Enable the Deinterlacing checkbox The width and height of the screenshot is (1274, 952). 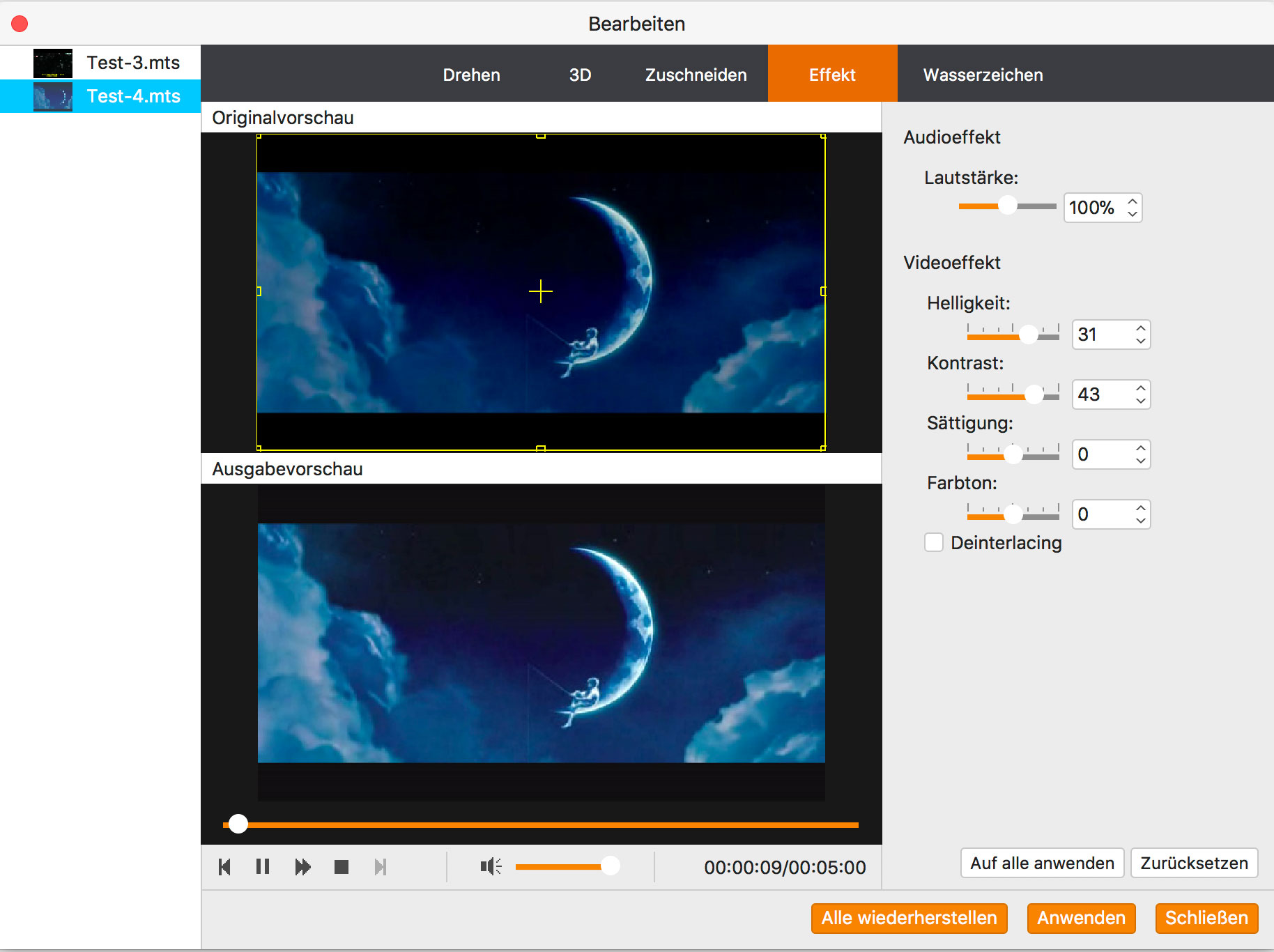click(934, 542)
